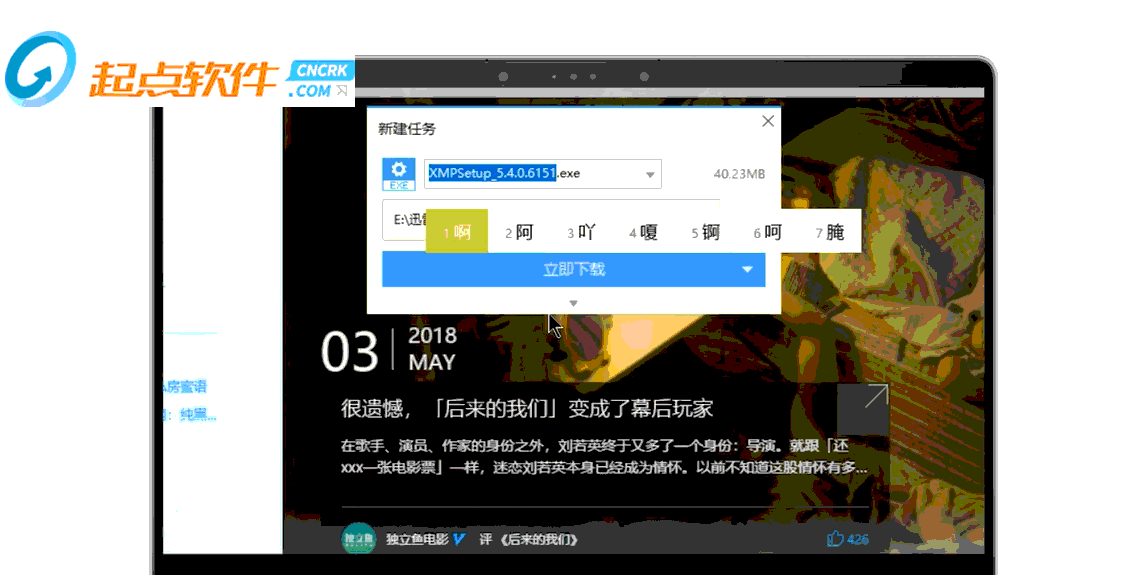Expand 立即下载 button options arrow
The width and height of the screenshot is (1148, 575).
[x=747, y=270]
